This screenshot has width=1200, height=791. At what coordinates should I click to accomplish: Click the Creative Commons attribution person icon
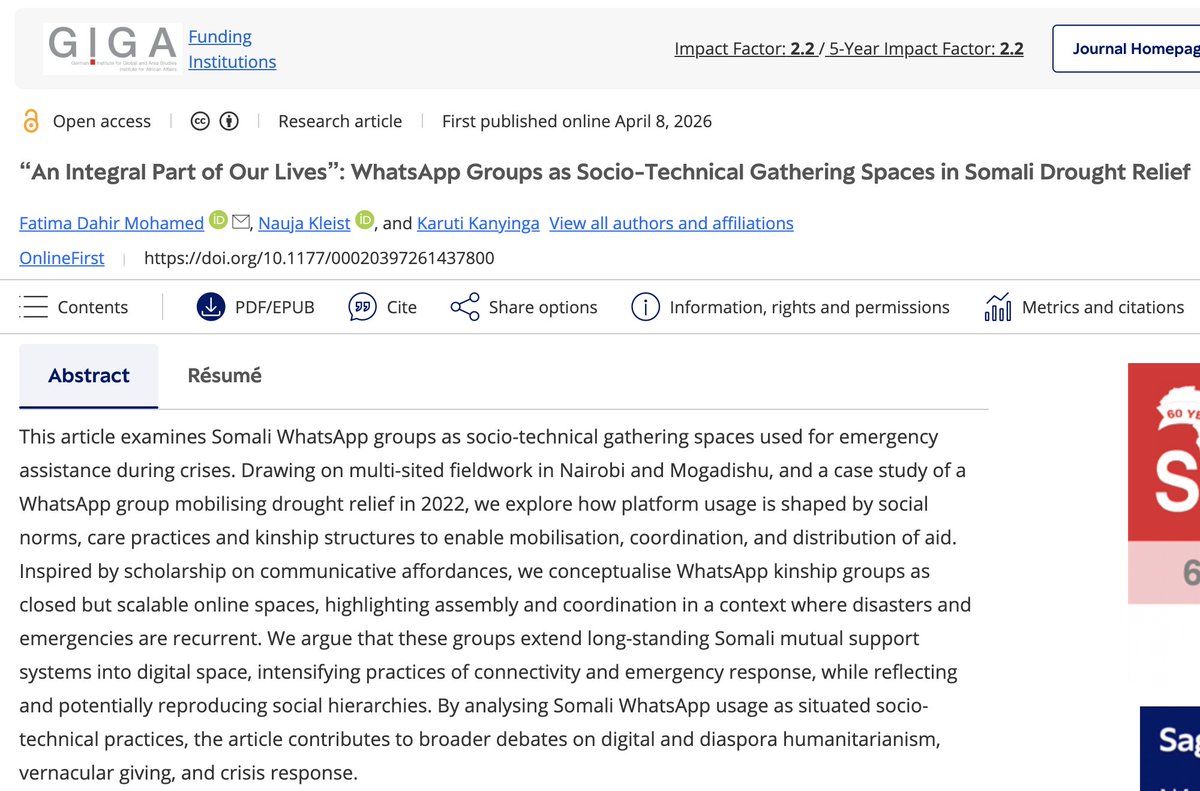coord(230,121)
